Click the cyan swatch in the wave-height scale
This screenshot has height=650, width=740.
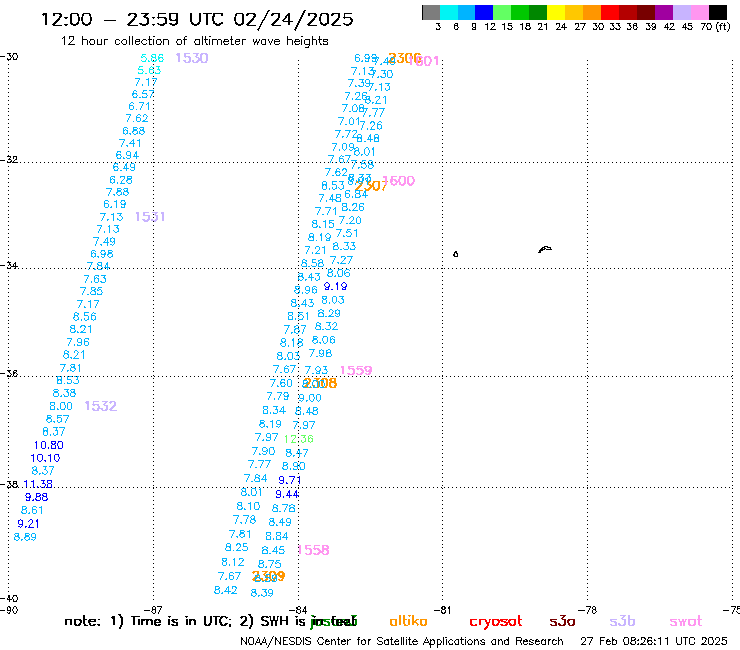[x=449, y=12]
